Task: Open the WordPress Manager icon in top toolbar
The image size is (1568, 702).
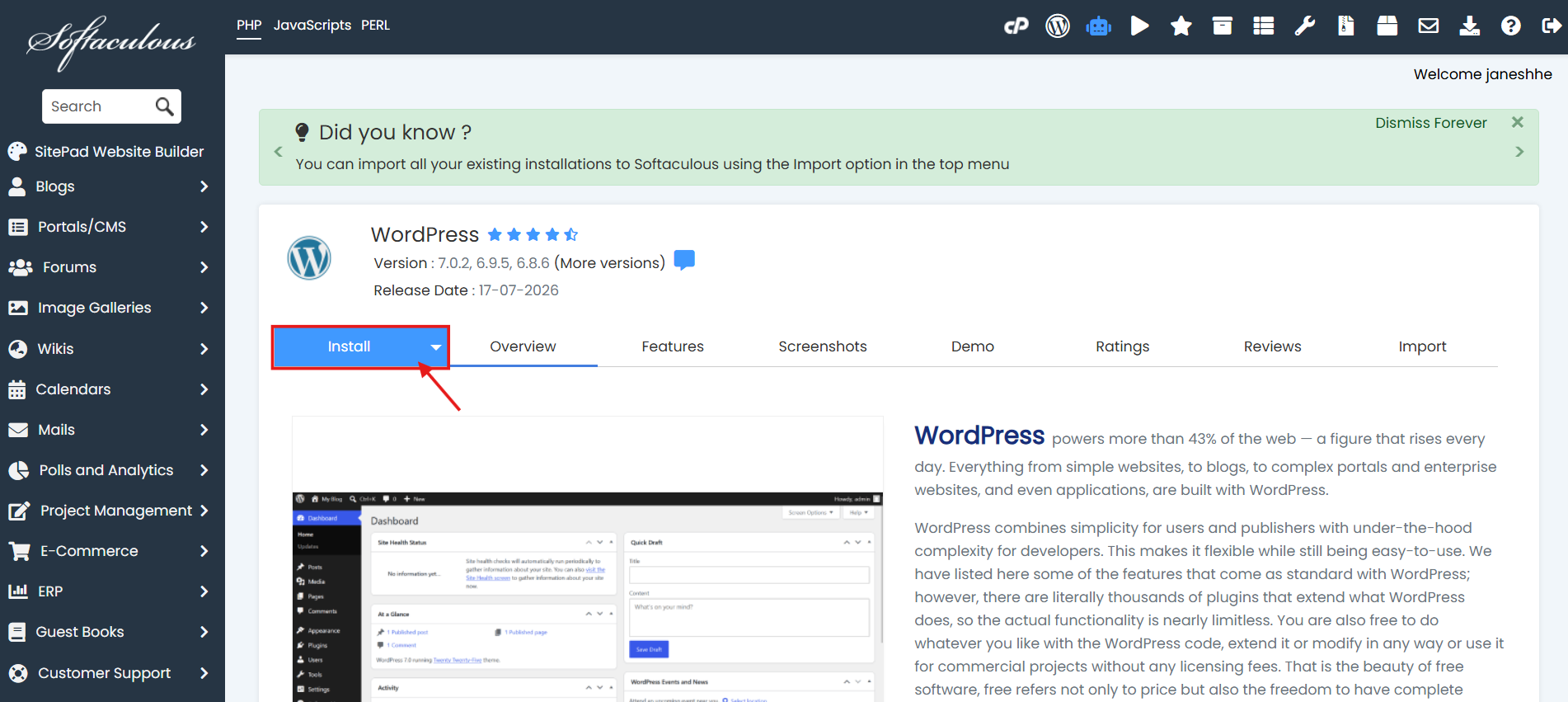Action: click(1058, 26)
